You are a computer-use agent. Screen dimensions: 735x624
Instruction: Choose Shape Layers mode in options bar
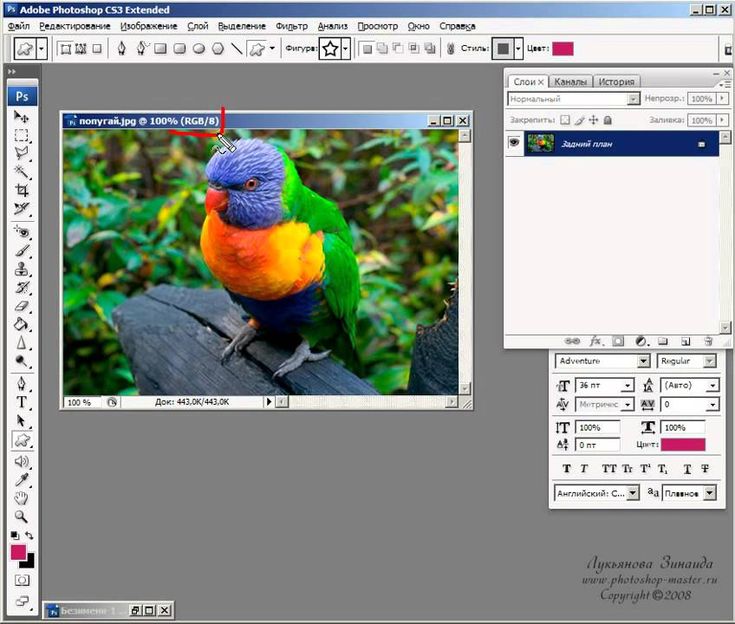[x=66, y=49]
